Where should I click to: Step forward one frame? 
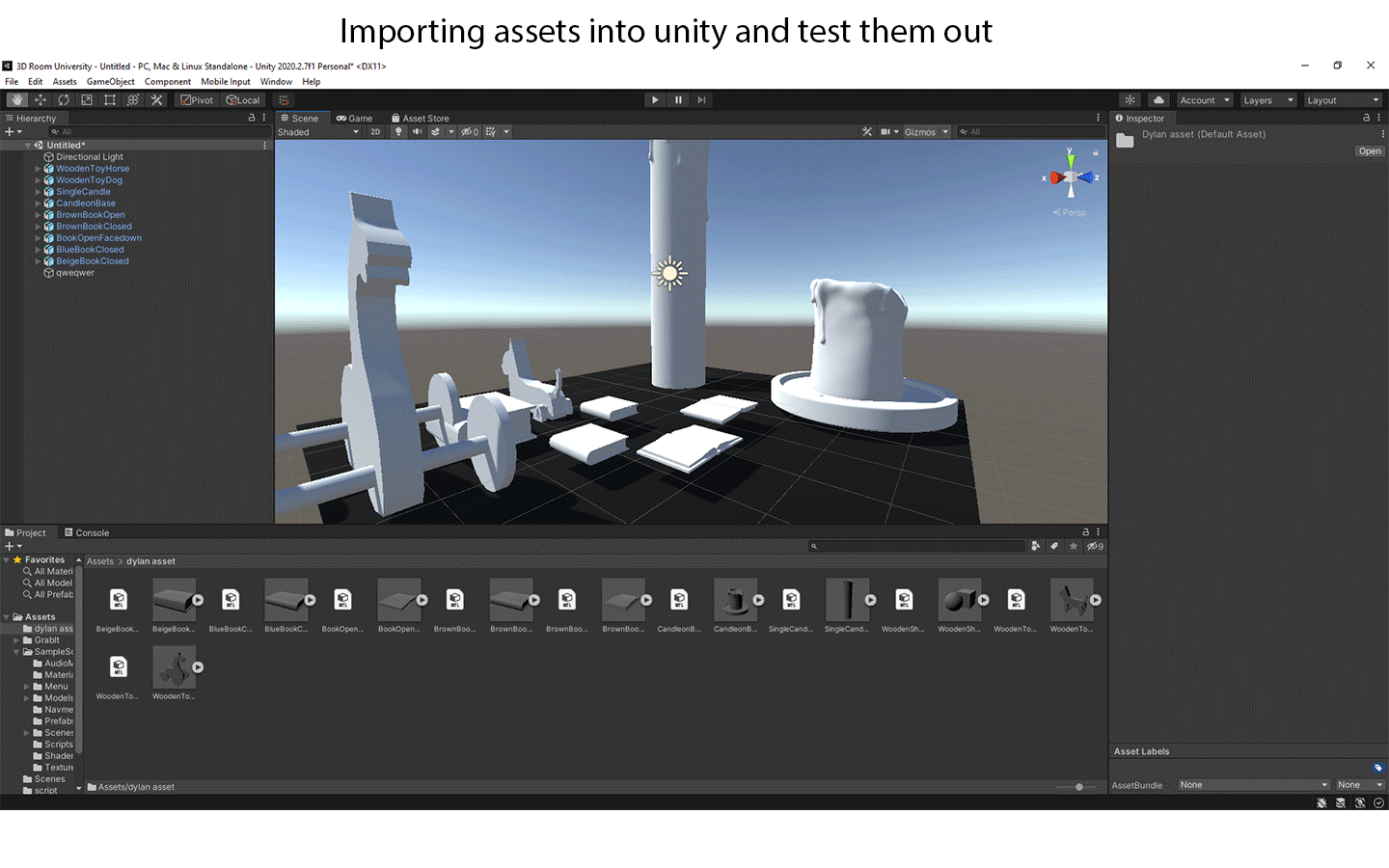[701, 100]
